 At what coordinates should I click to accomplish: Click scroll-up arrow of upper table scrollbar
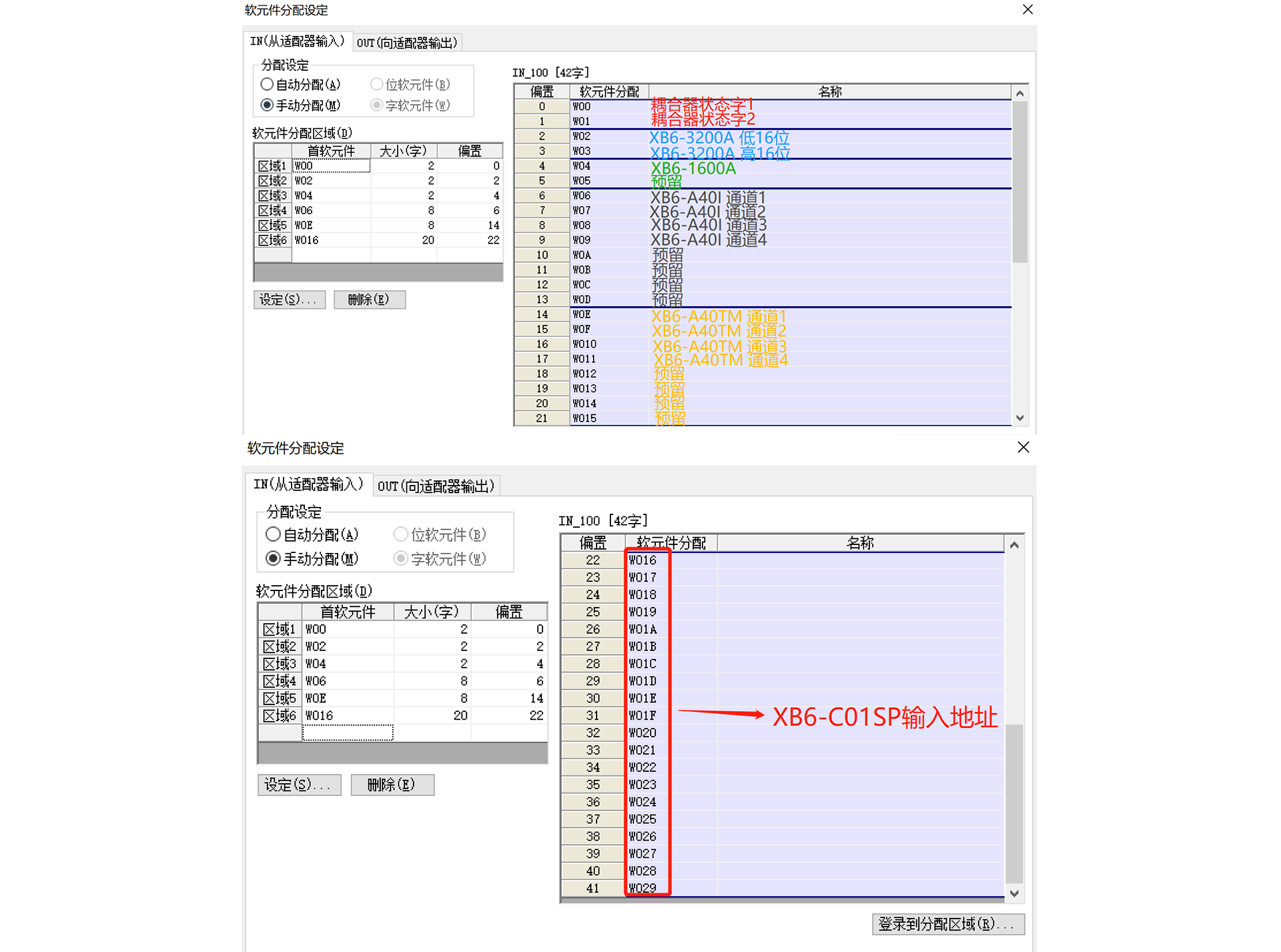click(1019, 93)
